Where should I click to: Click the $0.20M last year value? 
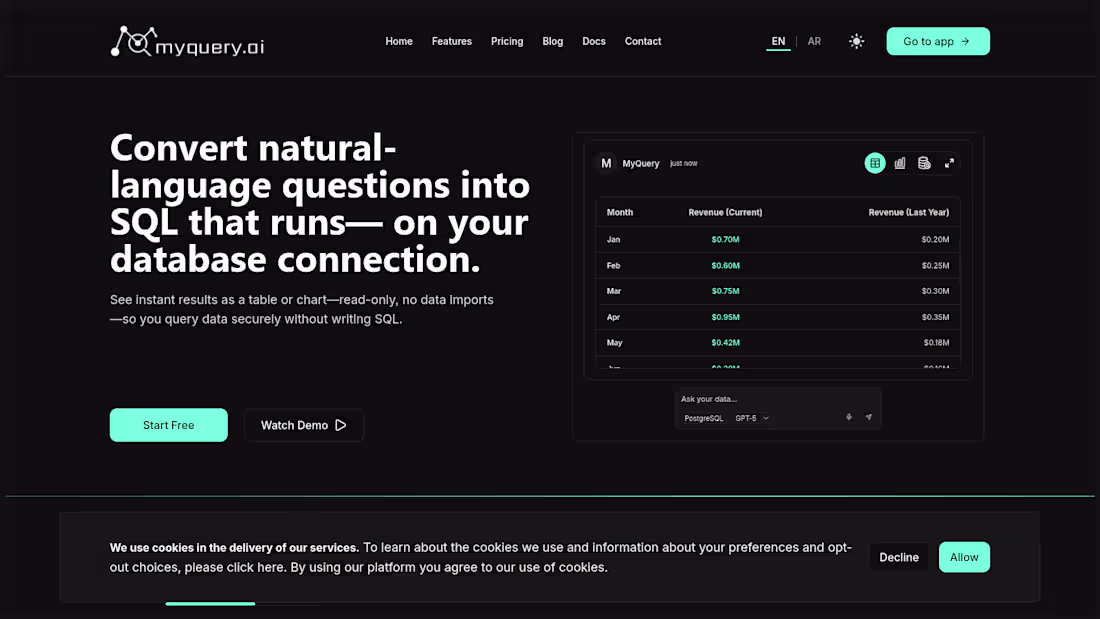pos(935,239)
